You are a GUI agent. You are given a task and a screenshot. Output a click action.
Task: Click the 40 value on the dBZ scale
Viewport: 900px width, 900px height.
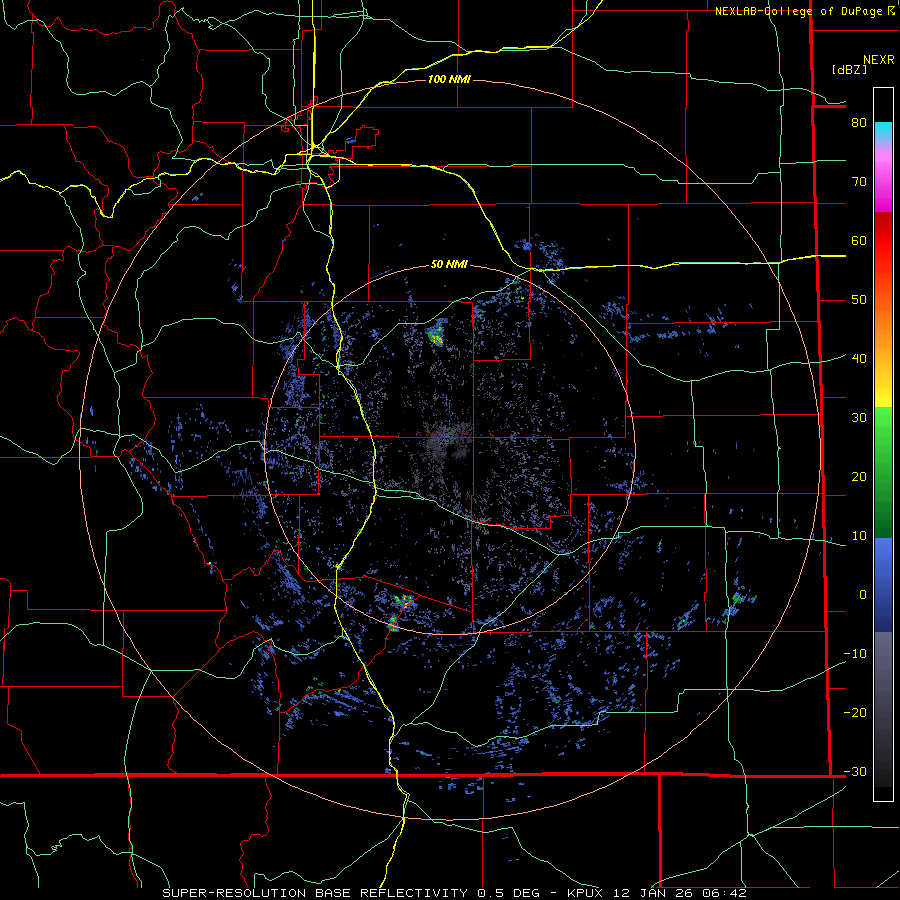(859, 358)
